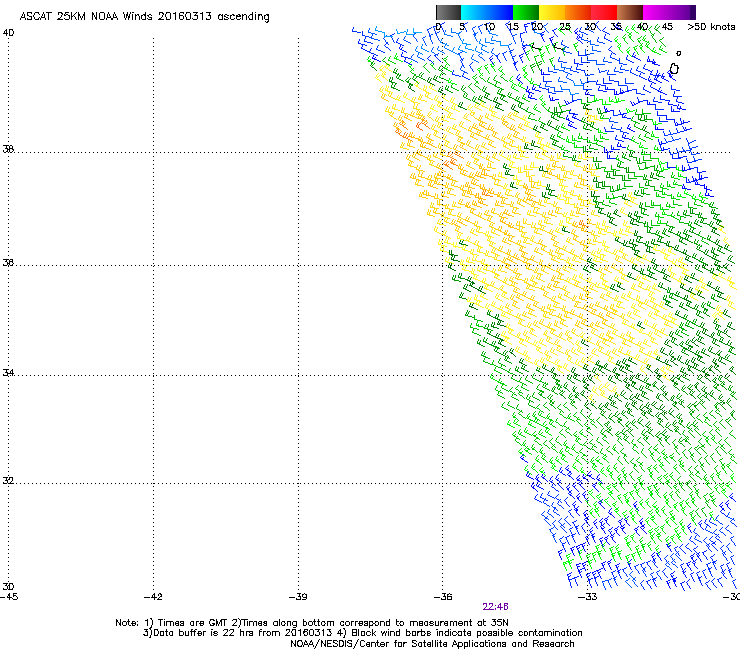Select the yellow 20-25 knots legend segment

click(552, 12)
